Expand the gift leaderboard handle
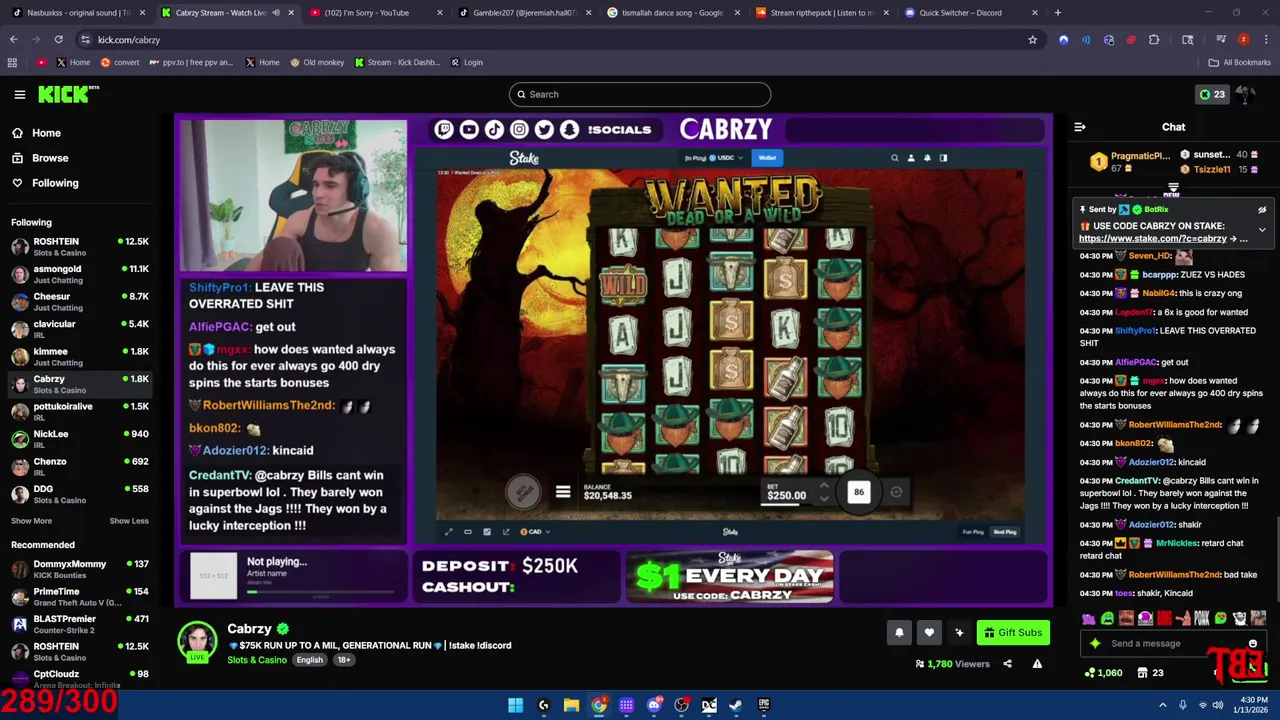 1173,187
